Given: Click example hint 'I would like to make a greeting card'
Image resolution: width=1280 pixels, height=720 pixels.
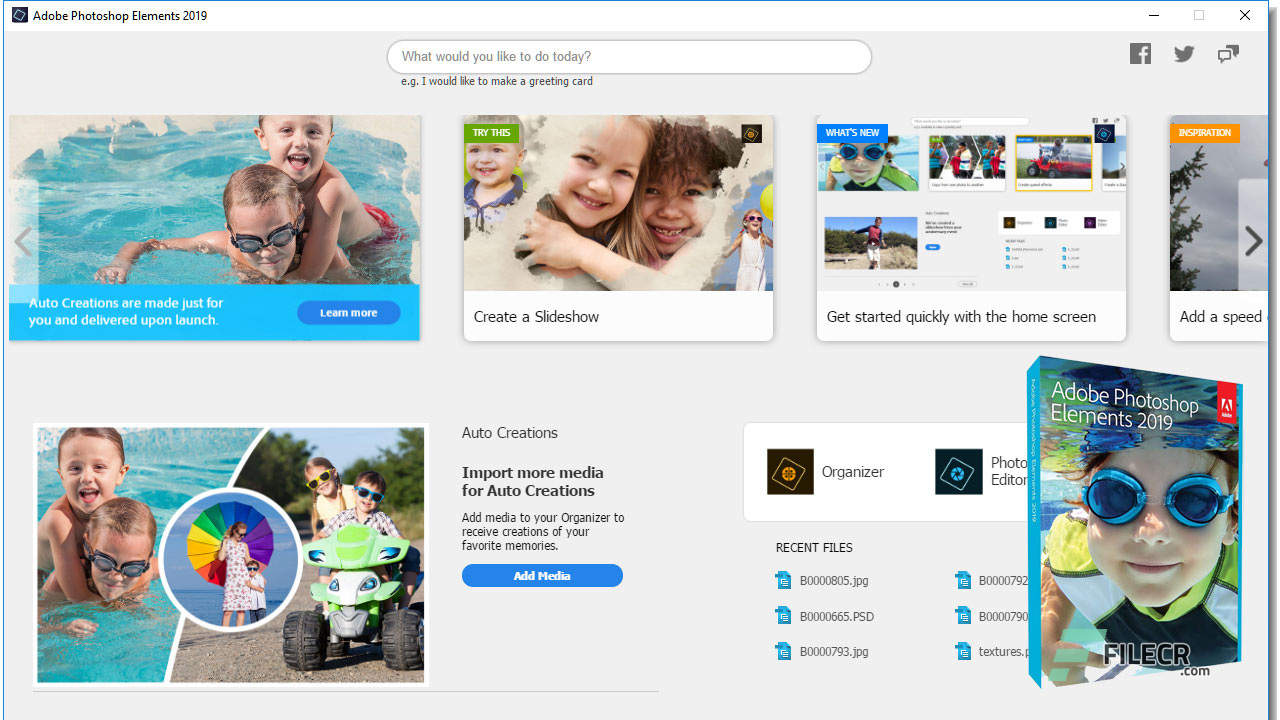Looking at the screenshot, I should [x=507, y=81].
